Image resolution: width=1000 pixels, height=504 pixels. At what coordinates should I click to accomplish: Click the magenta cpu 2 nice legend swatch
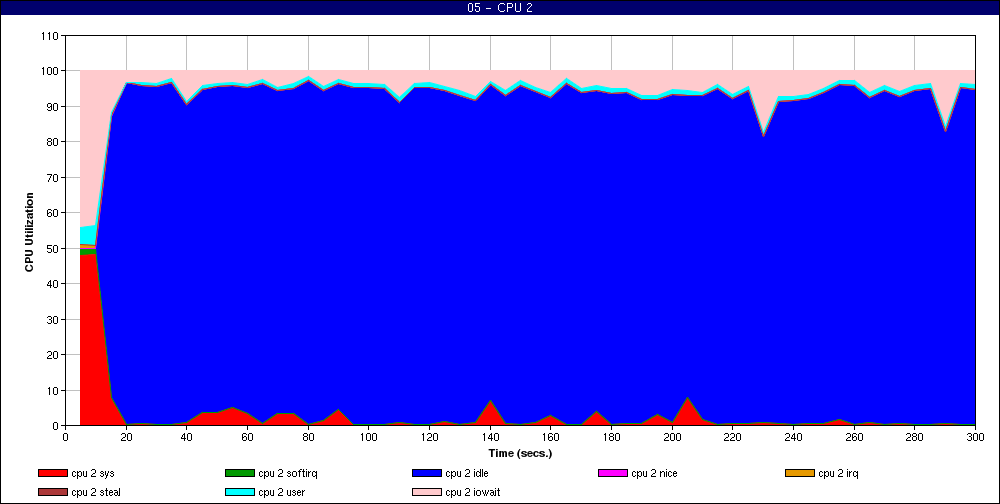613,473
